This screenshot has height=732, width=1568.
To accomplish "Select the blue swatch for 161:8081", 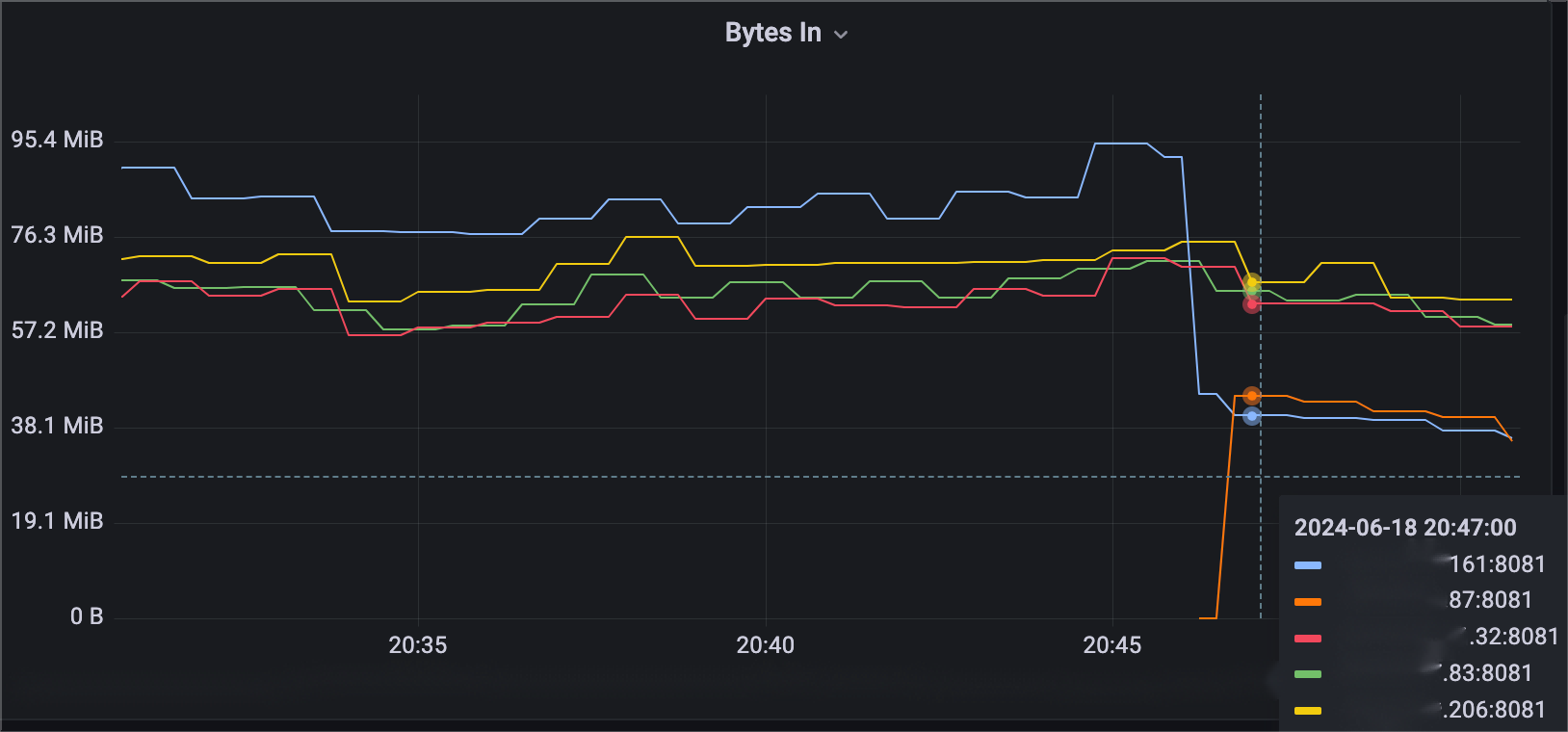I will coord(1307,565).
